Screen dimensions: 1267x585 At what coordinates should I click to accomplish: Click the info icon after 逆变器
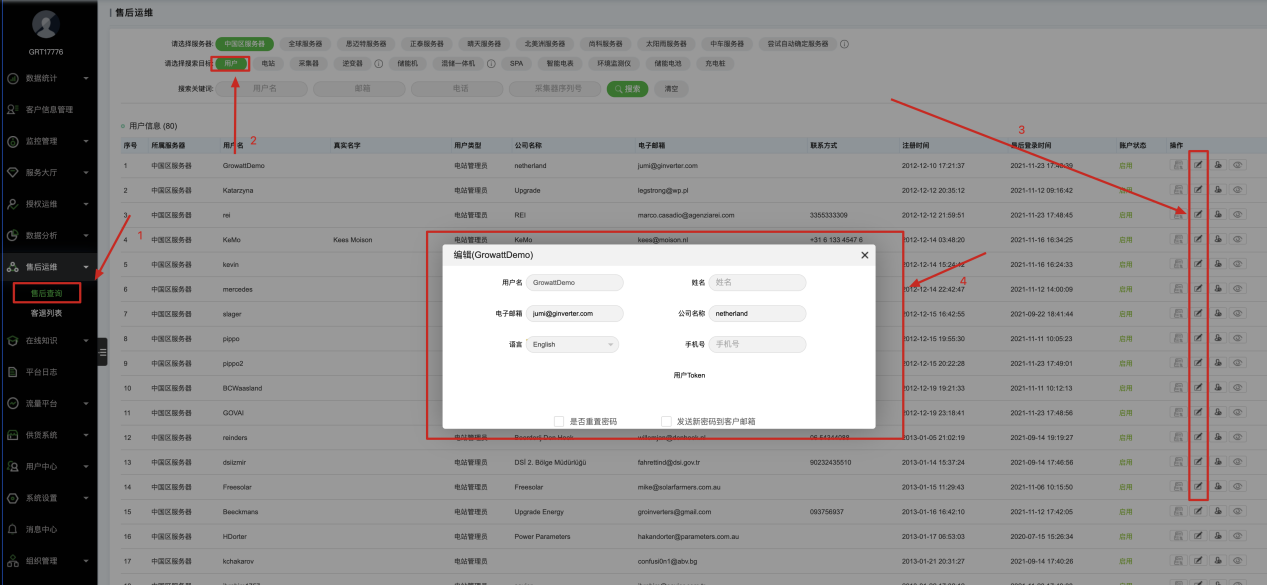click(x=379, y=63)
